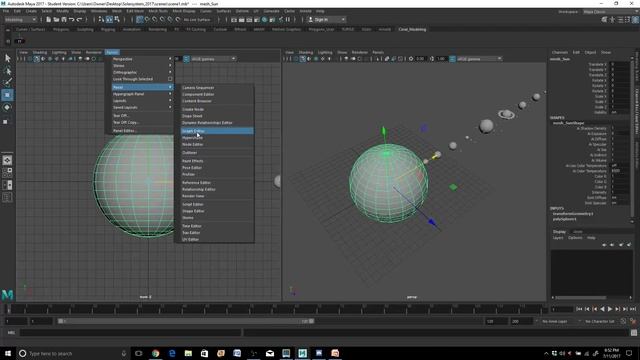Click the IPR render icon
640x360 pixels.
click(x=249, y=20)
